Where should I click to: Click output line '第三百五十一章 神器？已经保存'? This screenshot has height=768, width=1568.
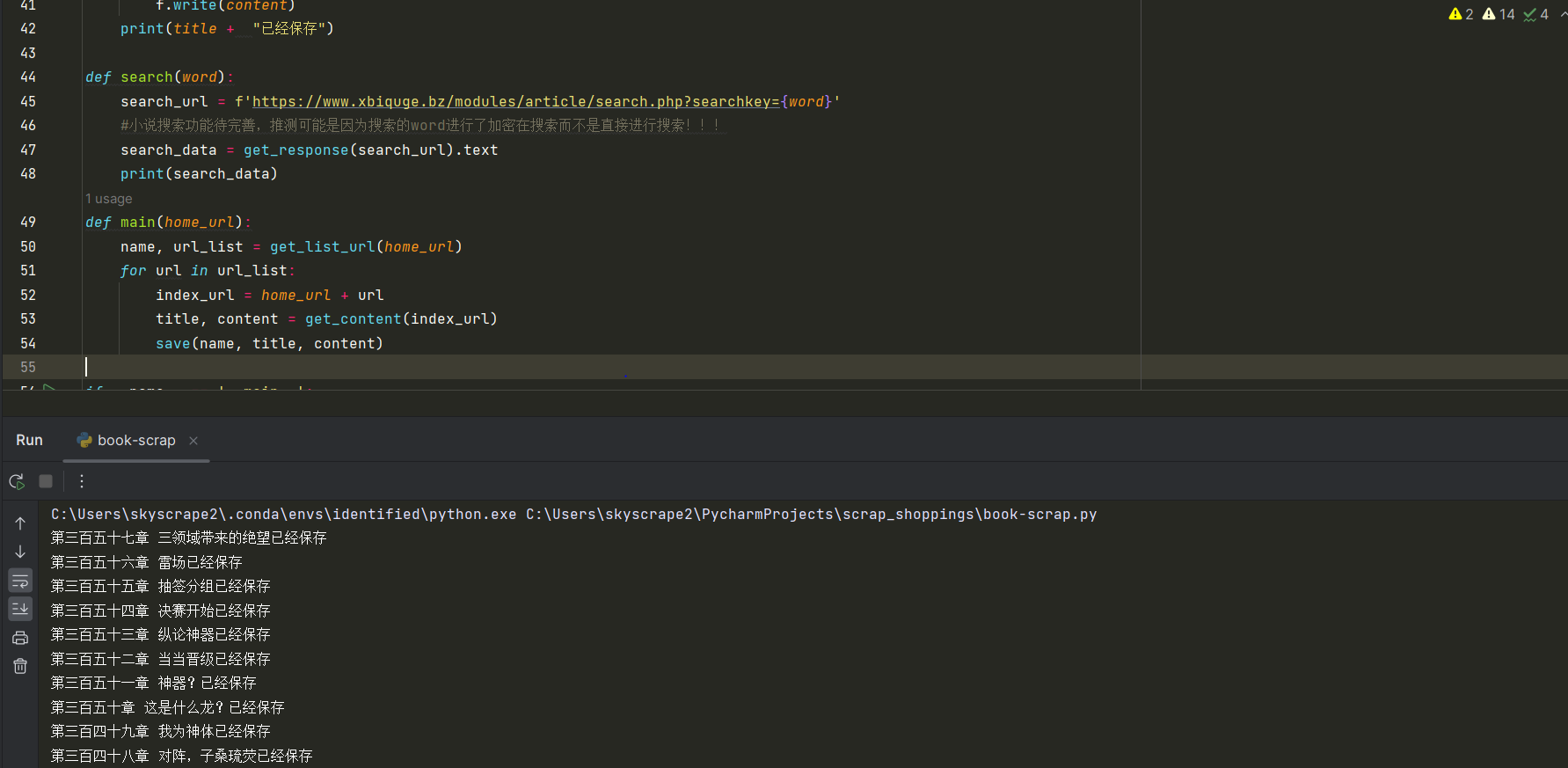[x=153, y=683]
